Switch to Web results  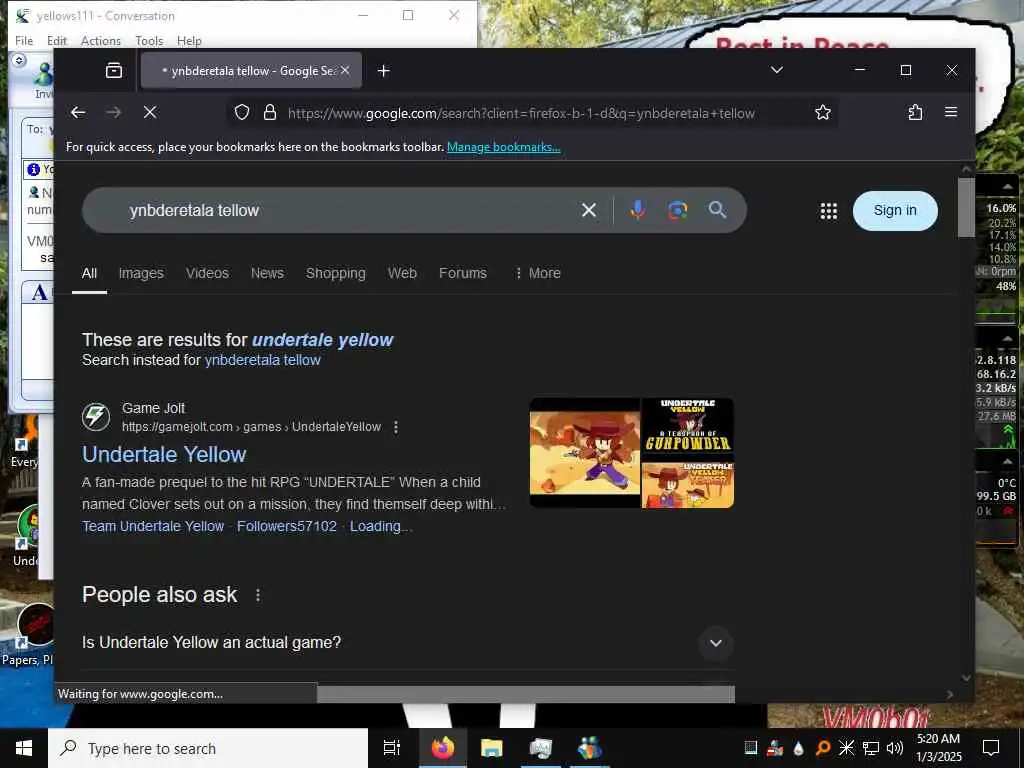402,273
